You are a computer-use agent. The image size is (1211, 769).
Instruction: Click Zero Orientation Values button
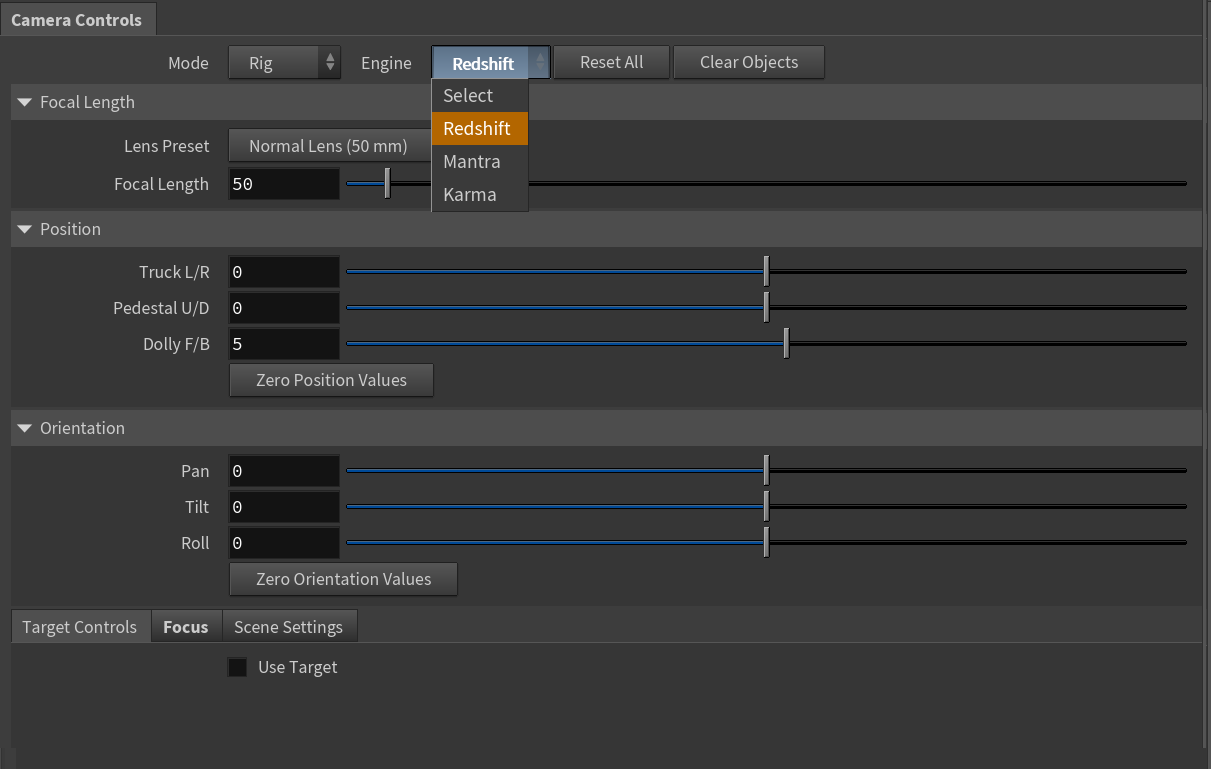click(x=343, y=579)
